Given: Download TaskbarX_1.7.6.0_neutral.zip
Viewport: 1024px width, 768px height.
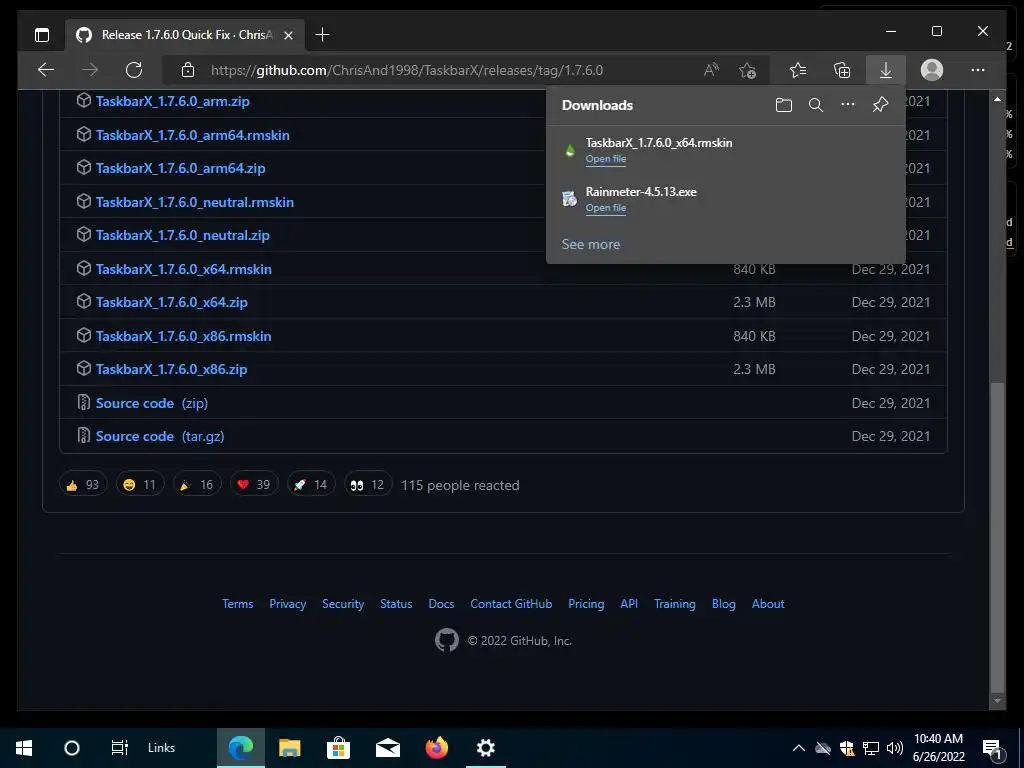Looking at the screenshot, I should 182,235.
